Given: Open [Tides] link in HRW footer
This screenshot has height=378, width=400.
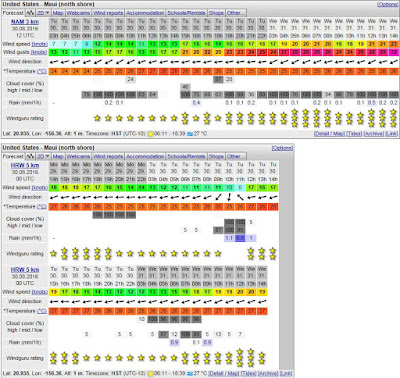Looking at the screenshot, I should tap(248, 373).
